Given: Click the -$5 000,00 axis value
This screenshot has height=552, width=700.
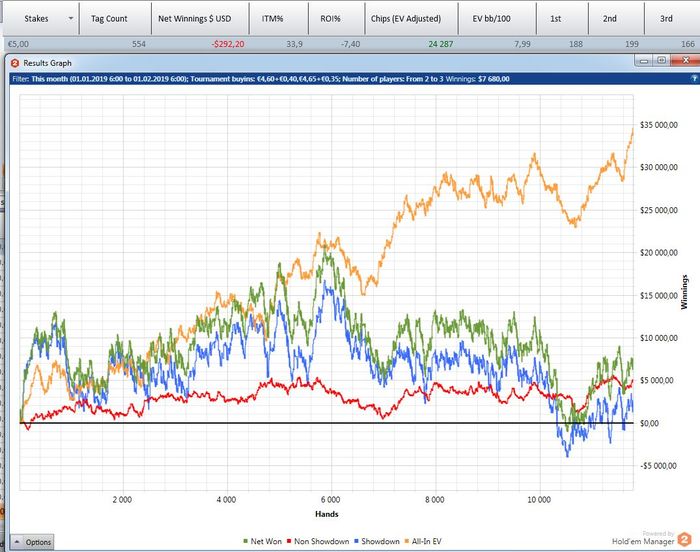Looking at the screenshot, I should pyautogui.click(x=658, y=466).
